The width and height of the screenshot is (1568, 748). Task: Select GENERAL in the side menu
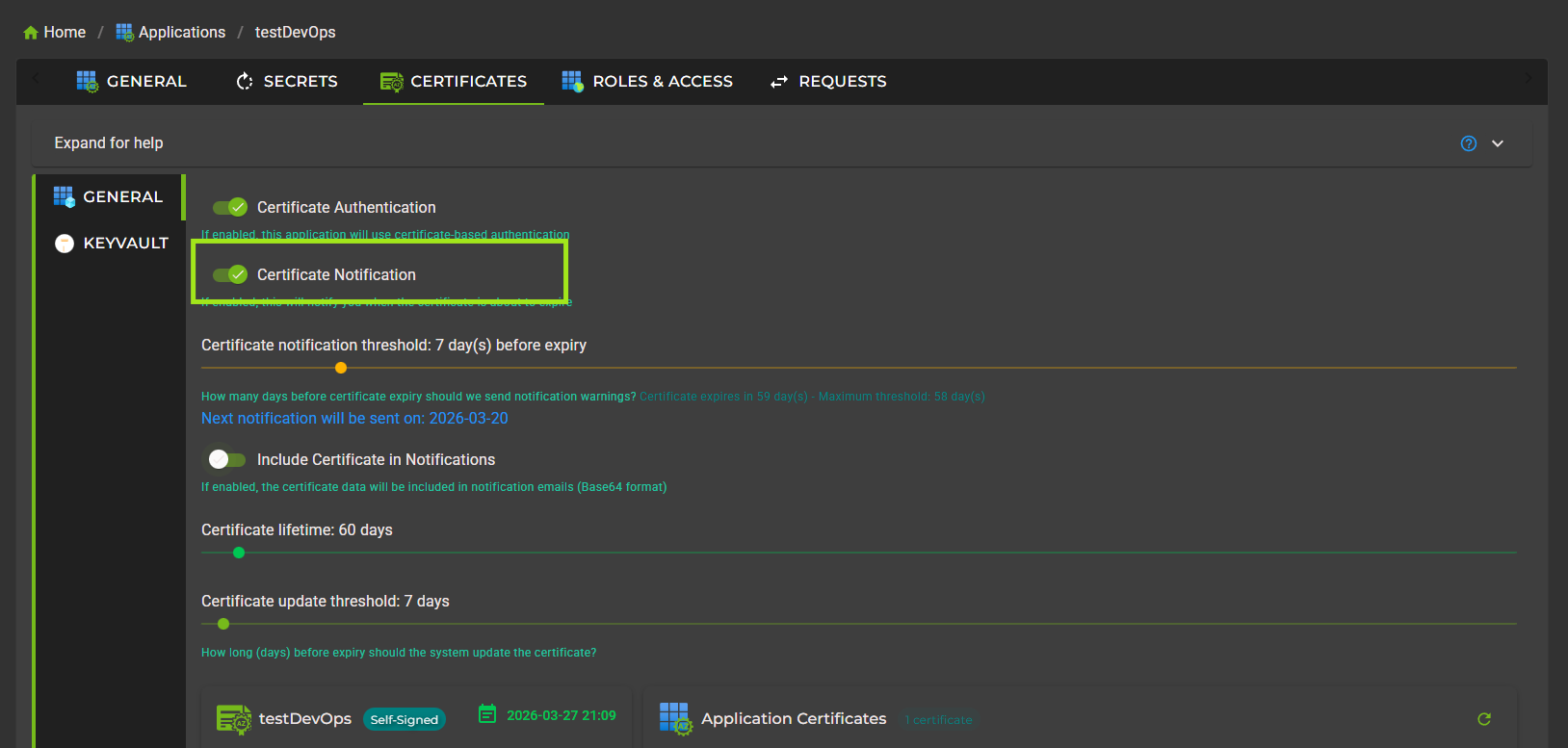pyautogui.click(x=109, y=196)
